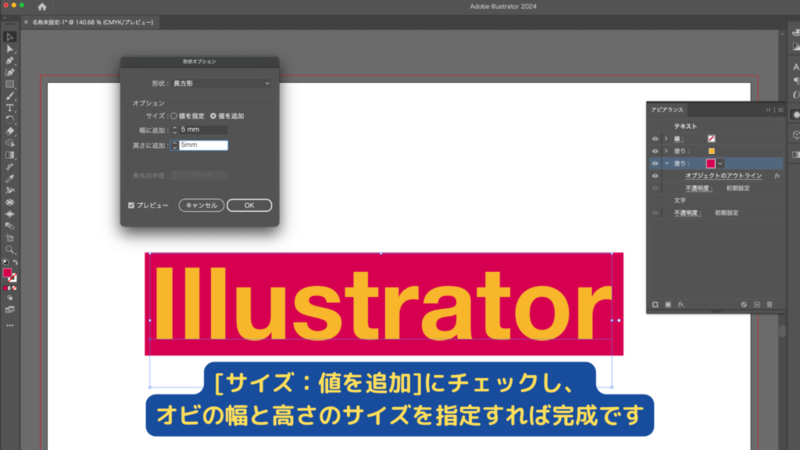Toggle eye of bottom 不透明度 row below 文字
Viewport: 800px width, 450px height.
pos(655,213)
